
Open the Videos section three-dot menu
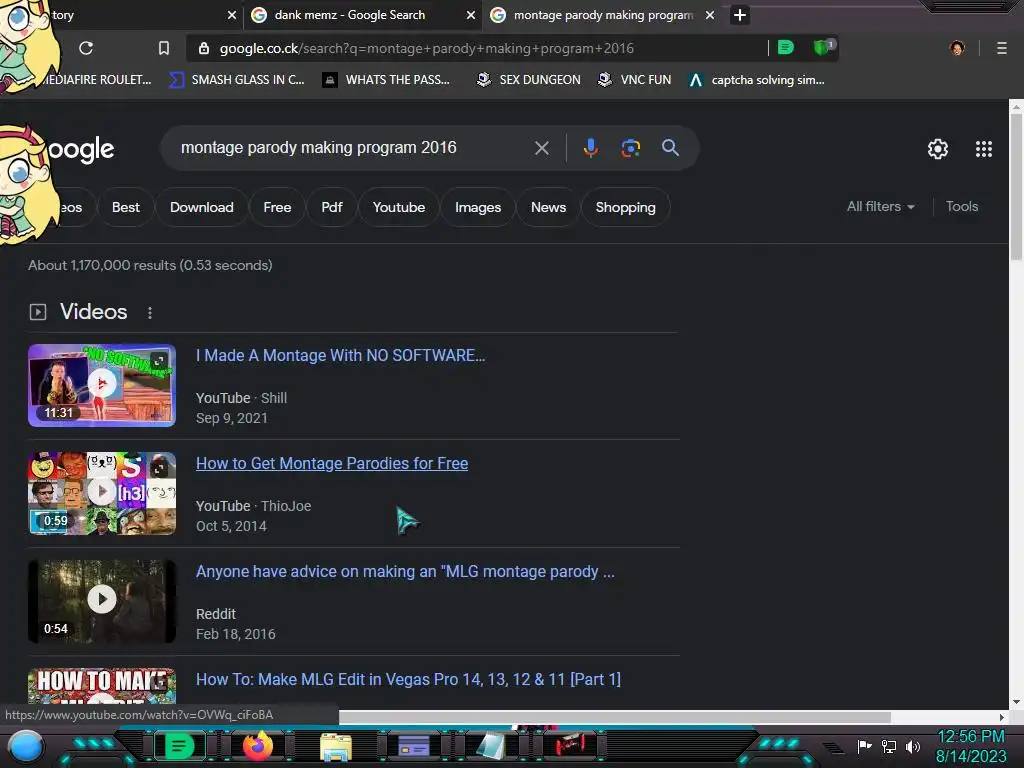(x=150, y=313)
